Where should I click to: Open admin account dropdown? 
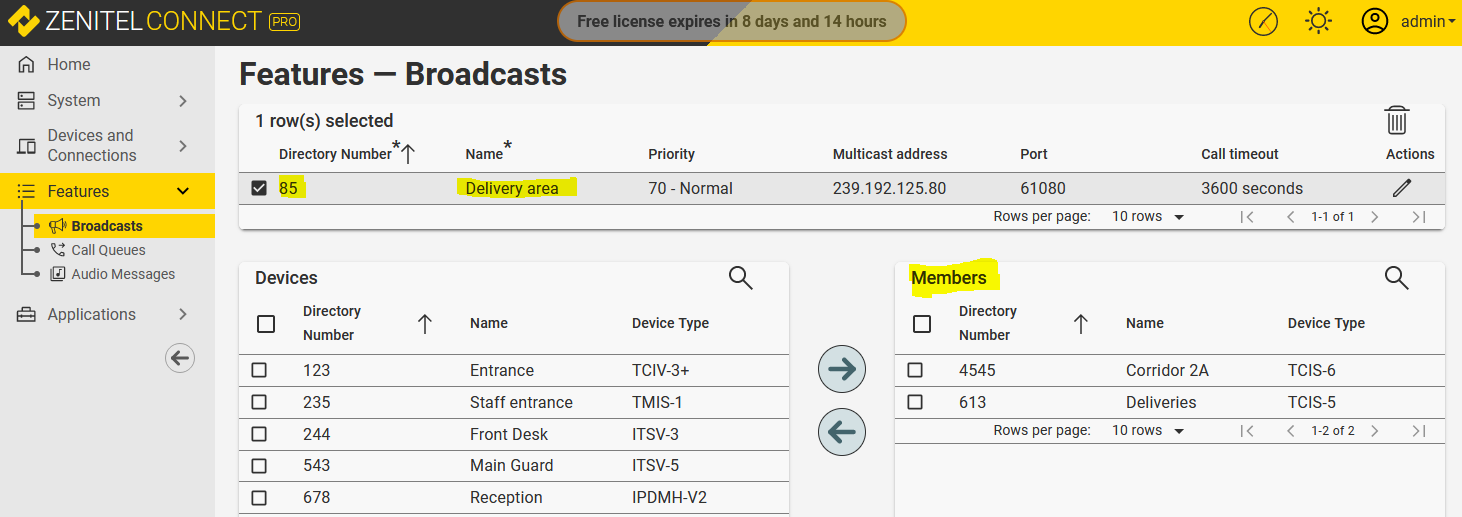click(1428, 21)
